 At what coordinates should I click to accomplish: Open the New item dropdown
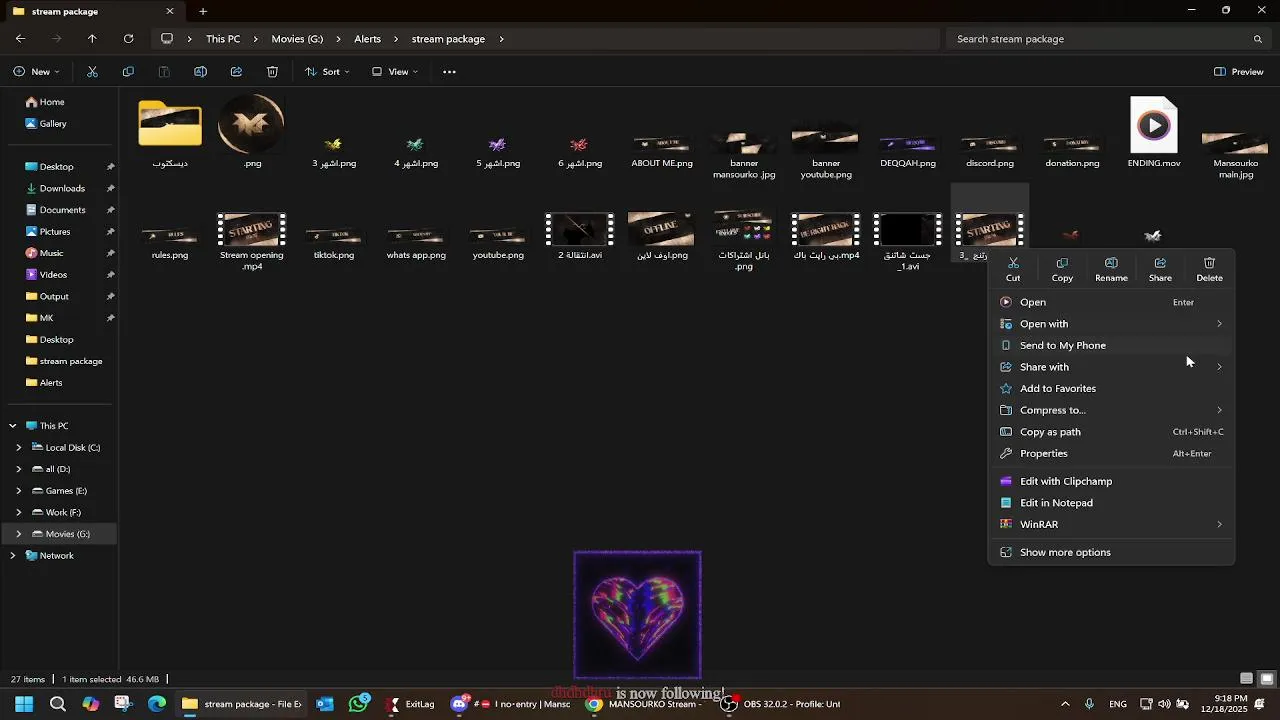pos(37,72)
